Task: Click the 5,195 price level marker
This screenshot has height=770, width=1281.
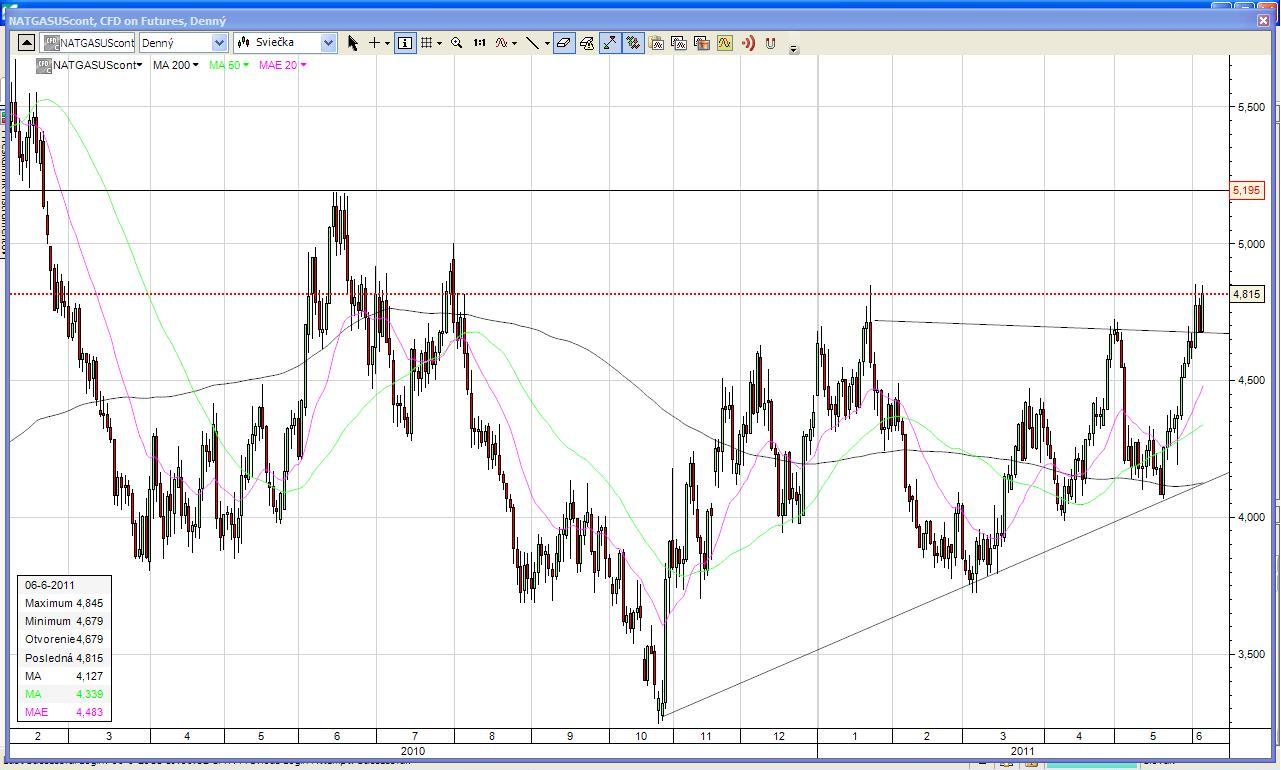Action: click(1247, 190)
